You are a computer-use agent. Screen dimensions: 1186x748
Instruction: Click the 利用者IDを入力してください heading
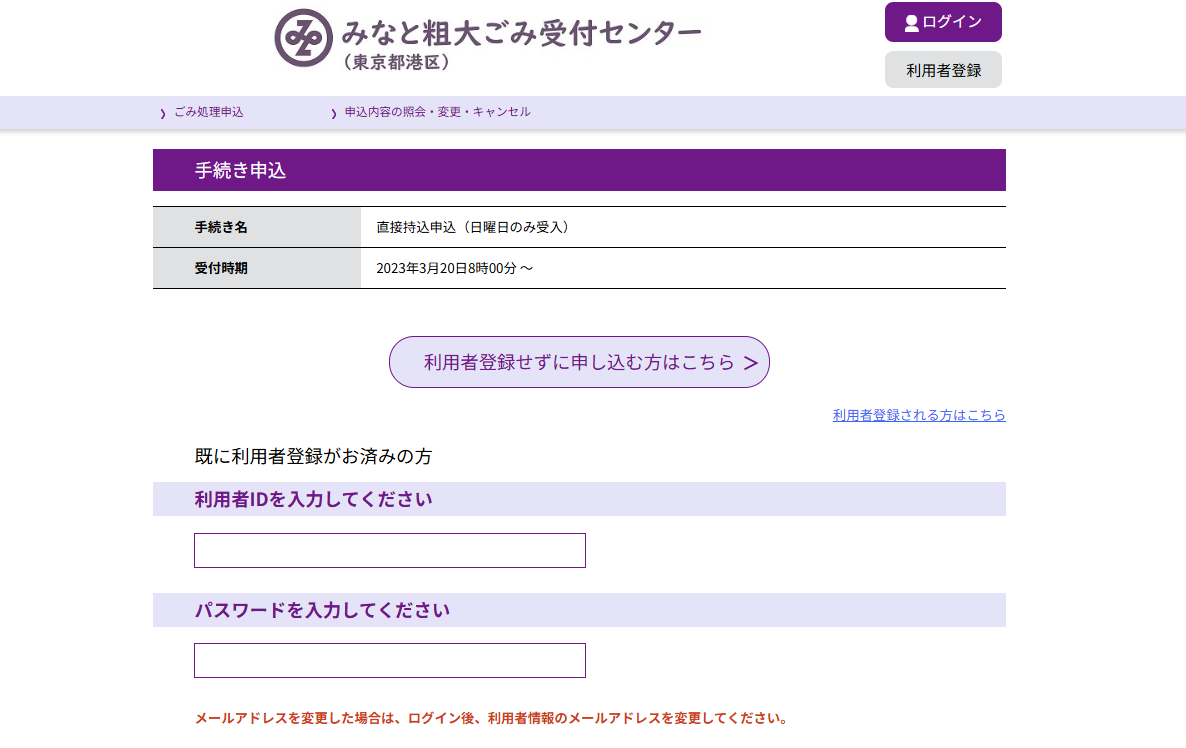coord(313,499)
